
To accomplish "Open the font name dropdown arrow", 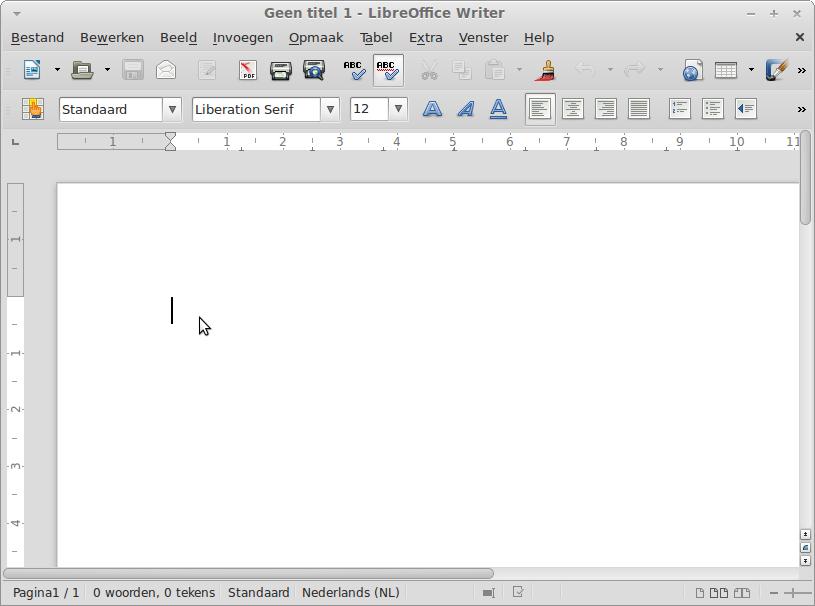I will tap(330, 109).
